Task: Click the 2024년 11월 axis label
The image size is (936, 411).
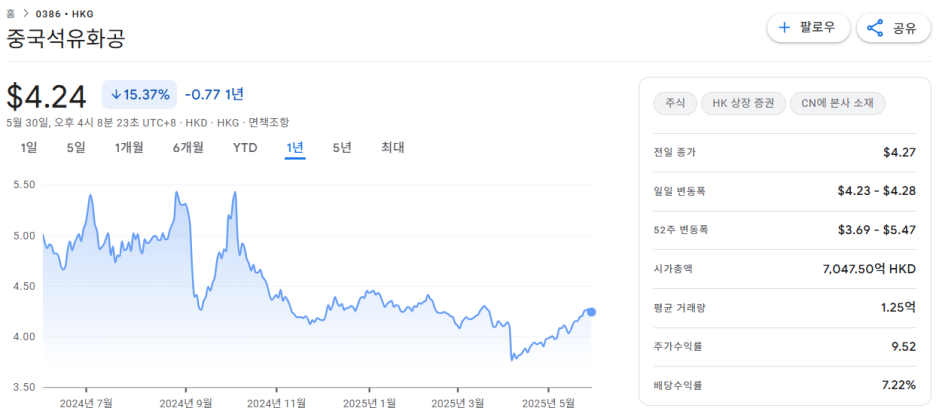Action: click(x=277, y=403)
